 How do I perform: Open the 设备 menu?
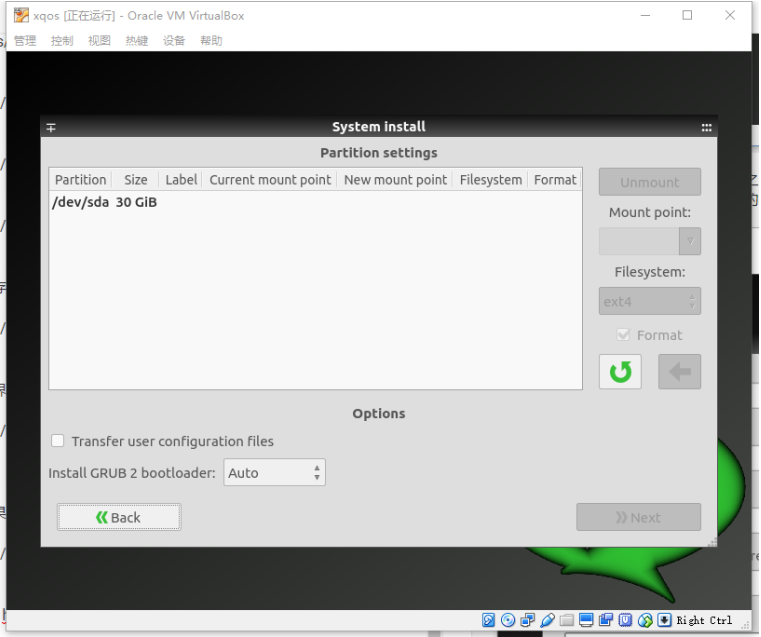(174, 41)
